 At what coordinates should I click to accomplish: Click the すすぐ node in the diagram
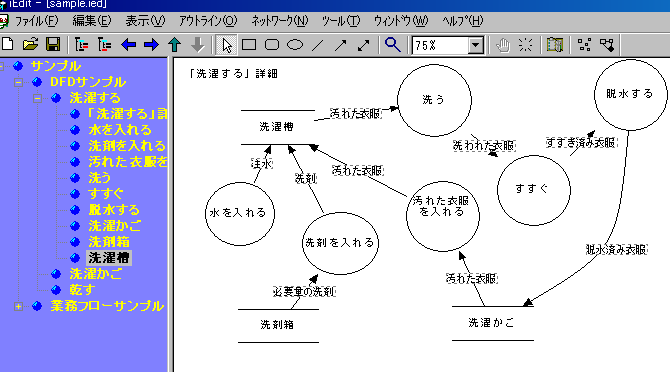(534, 190)
